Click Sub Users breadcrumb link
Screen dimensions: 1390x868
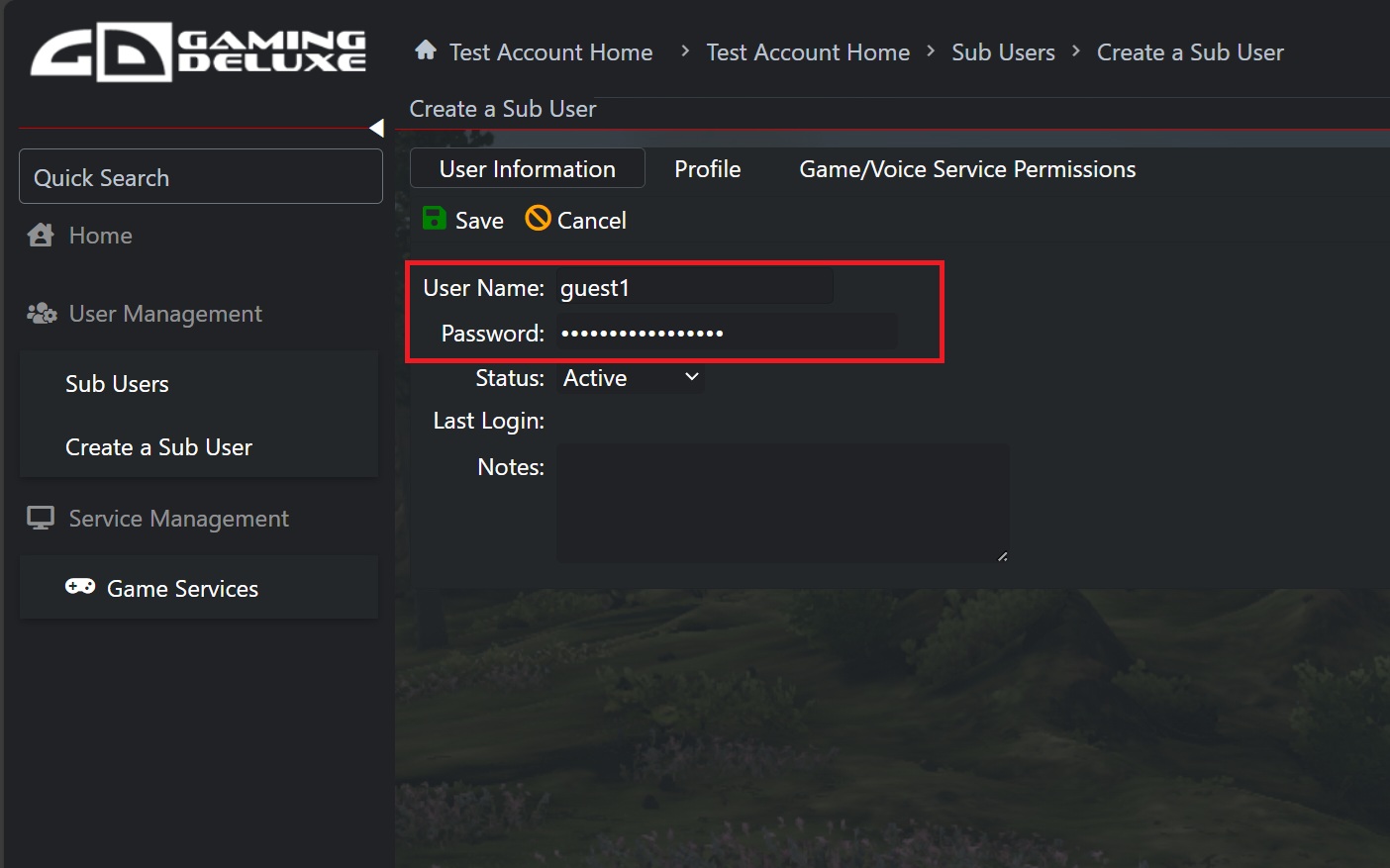click(x=1002, y=52)
